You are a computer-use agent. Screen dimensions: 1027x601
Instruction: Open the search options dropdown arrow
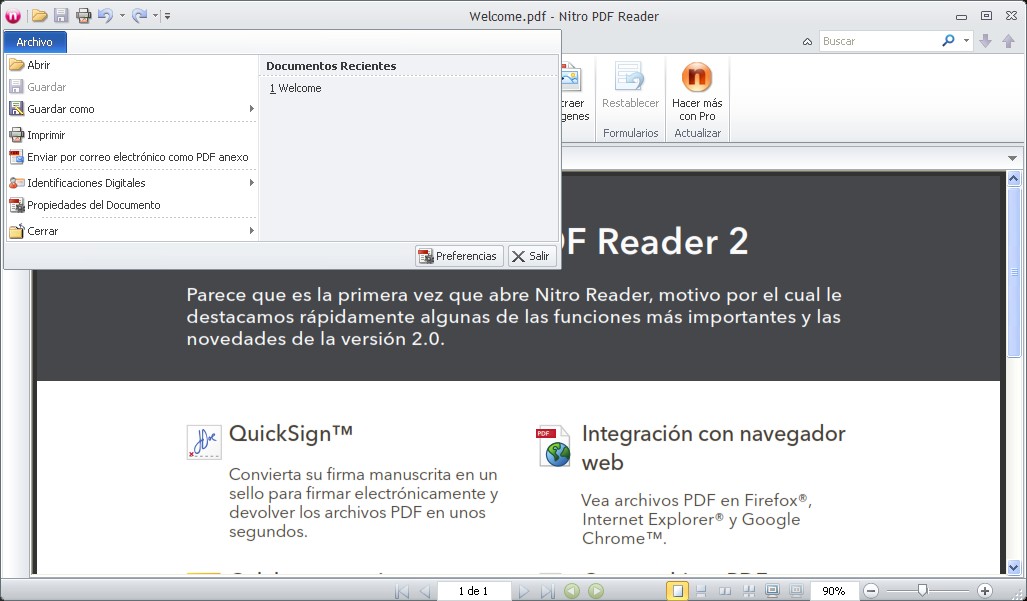tap(966, 41)
